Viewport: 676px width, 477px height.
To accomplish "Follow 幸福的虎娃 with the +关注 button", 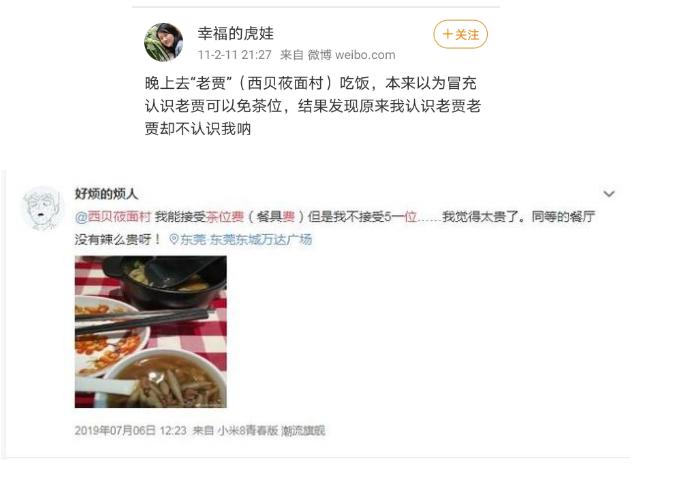I will (x=460, y=34).
